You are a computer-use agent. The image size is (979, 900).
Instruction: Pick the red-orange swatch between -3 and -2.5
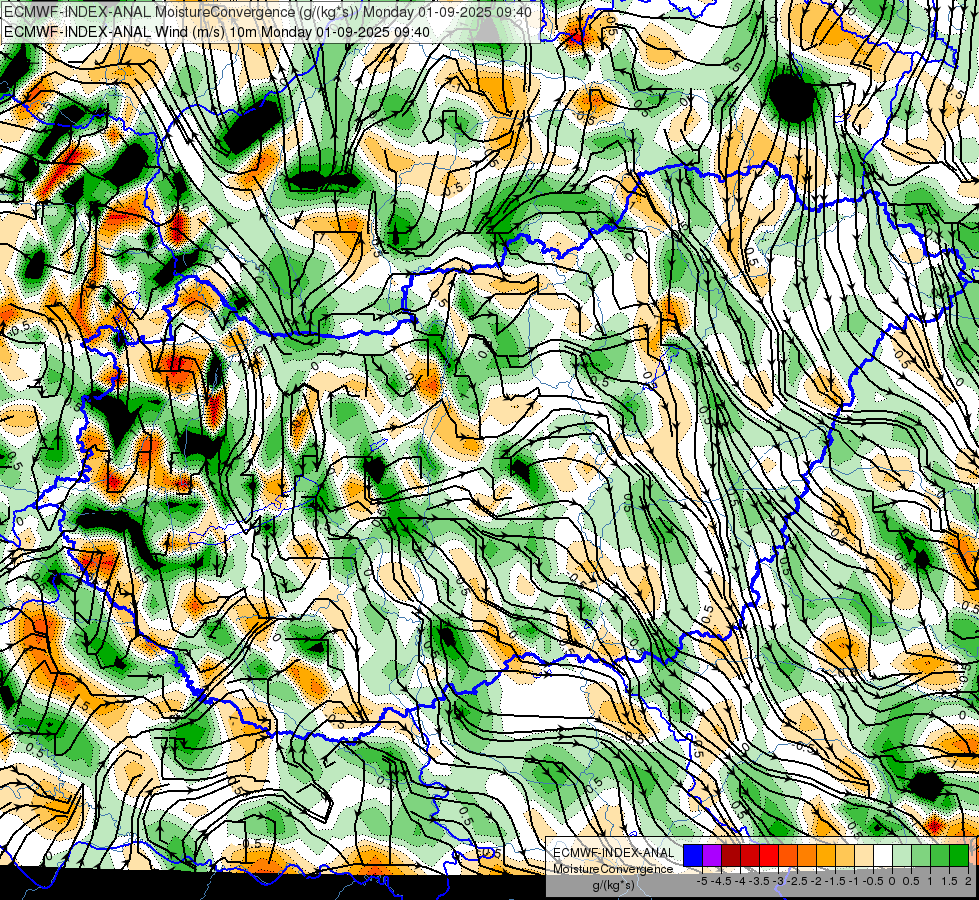tap(788, 855)
